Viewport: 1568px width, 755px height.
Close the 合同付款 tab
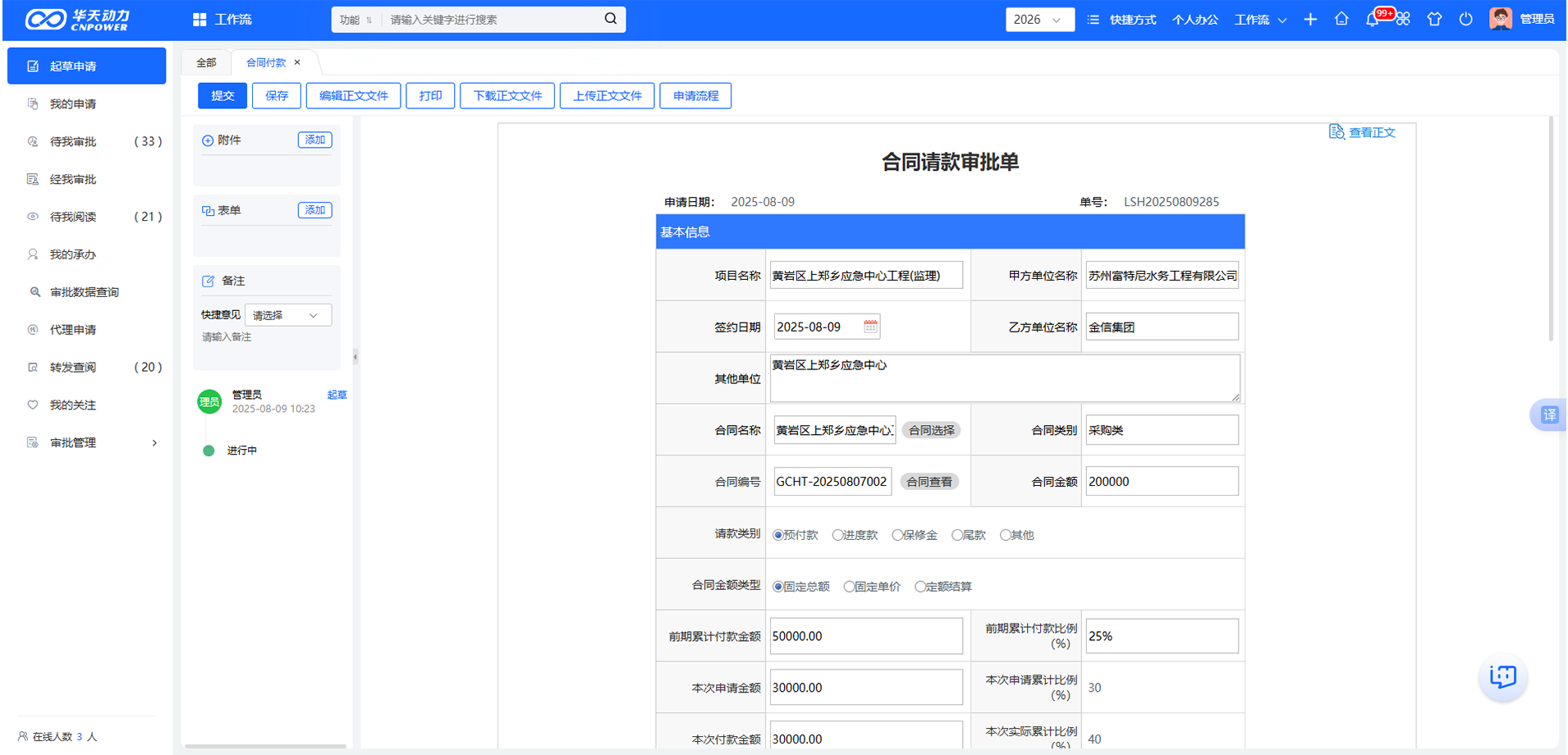297,62
